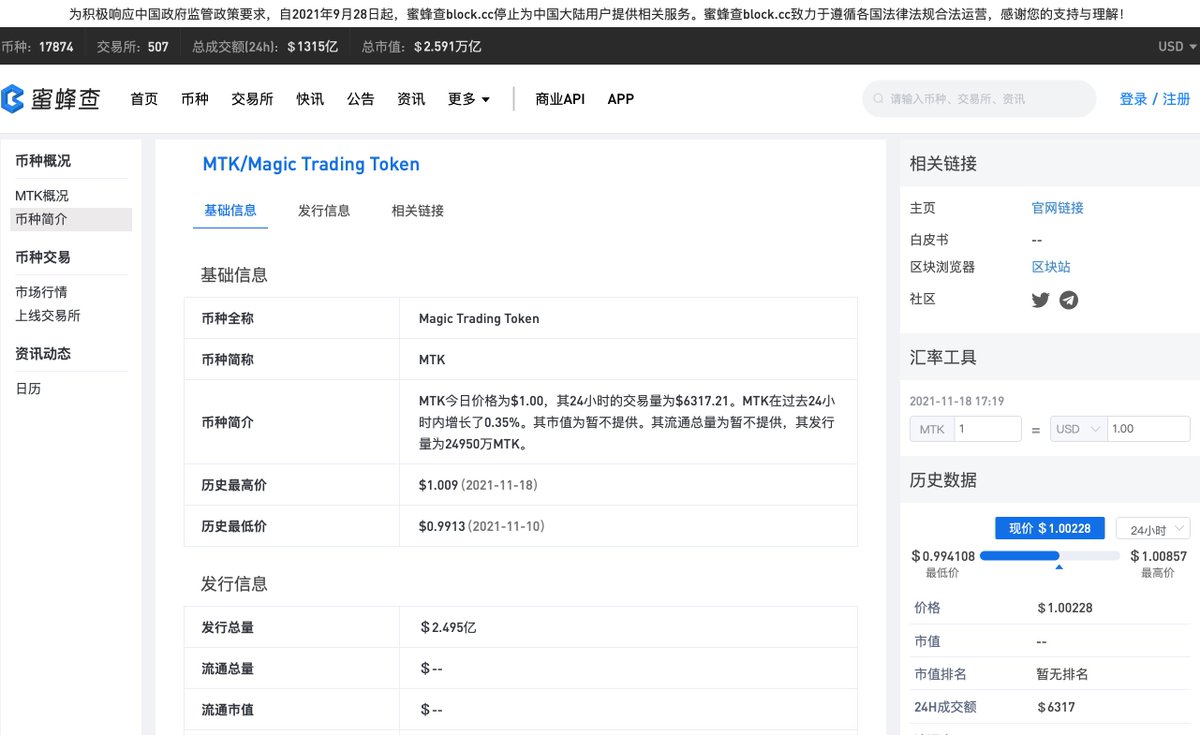Switch to the 基础信息 tab

230,210
